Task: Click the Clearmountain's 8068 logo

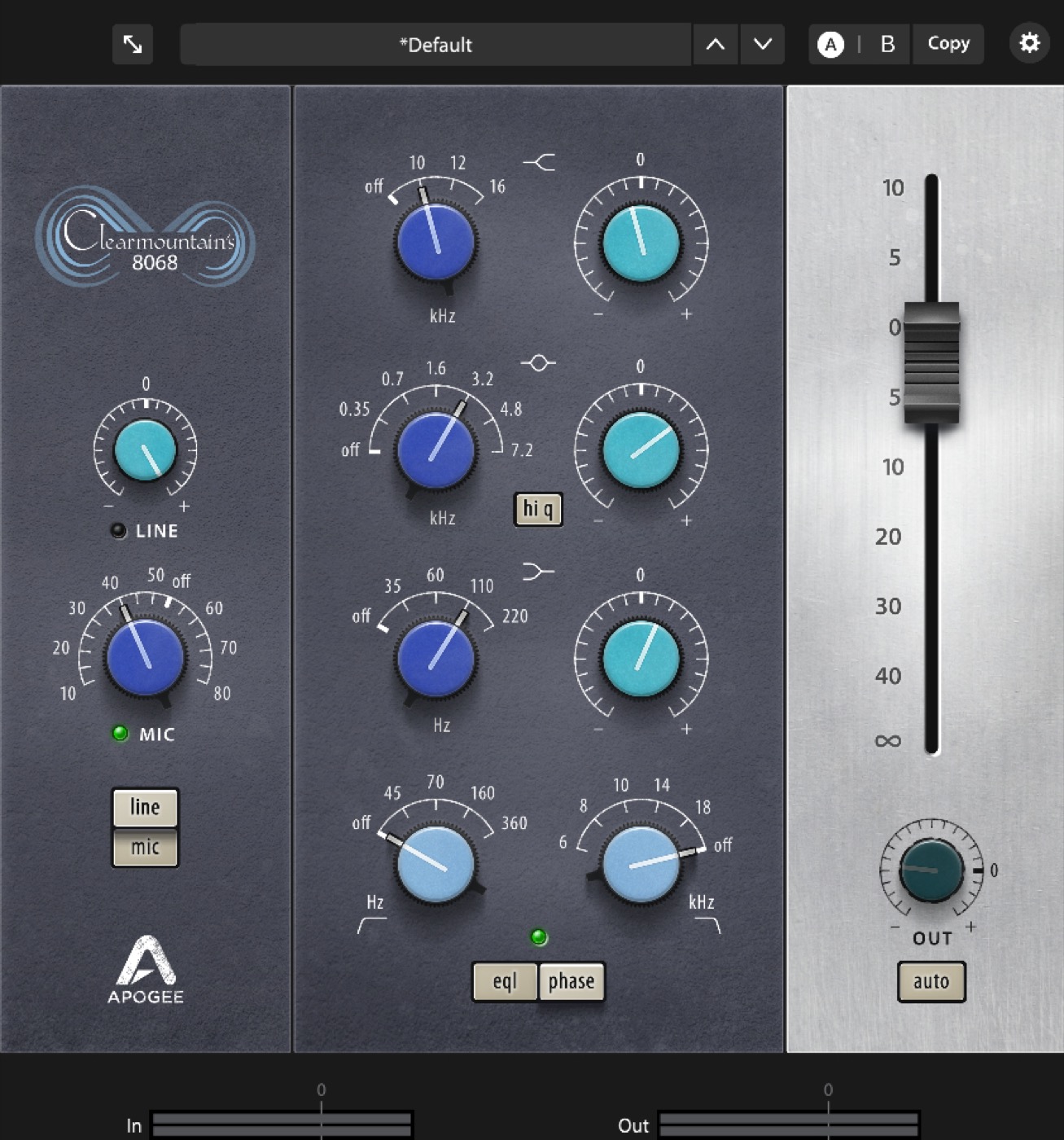Action: (x=146, y=237)
